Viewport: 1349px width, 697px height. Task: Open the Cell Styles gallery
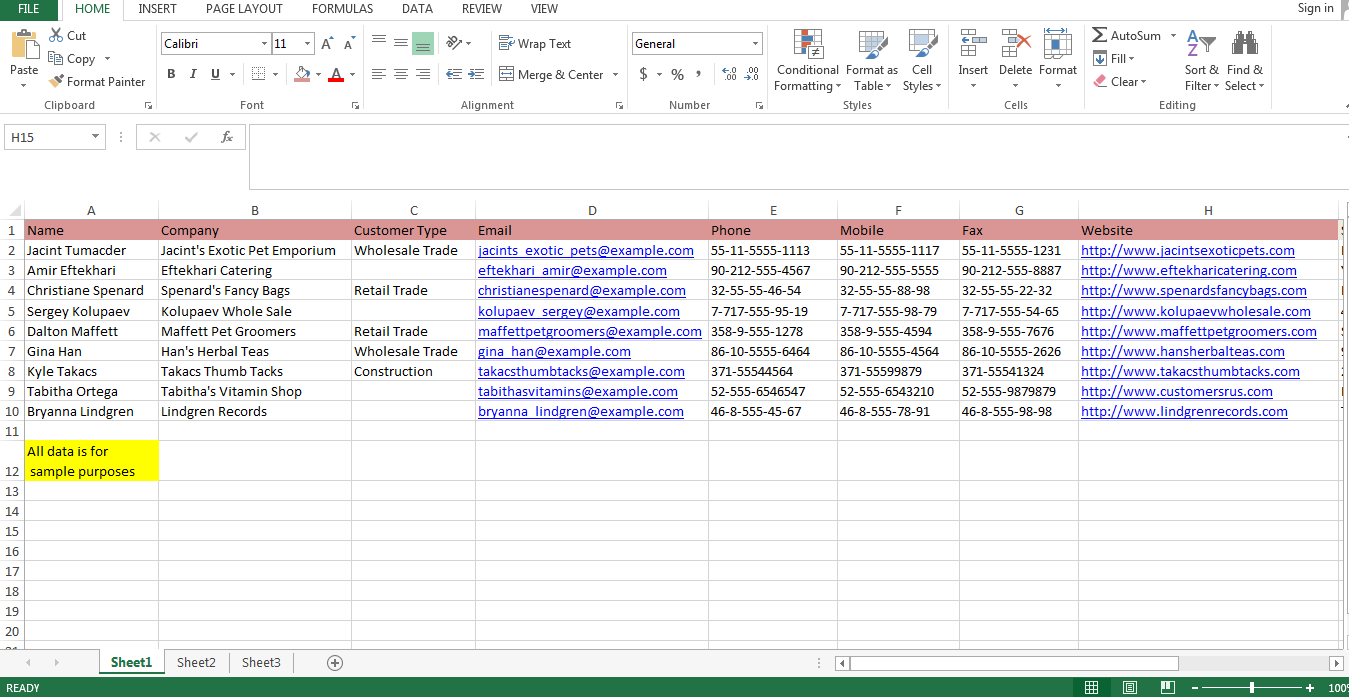click(x=922, y=61)
